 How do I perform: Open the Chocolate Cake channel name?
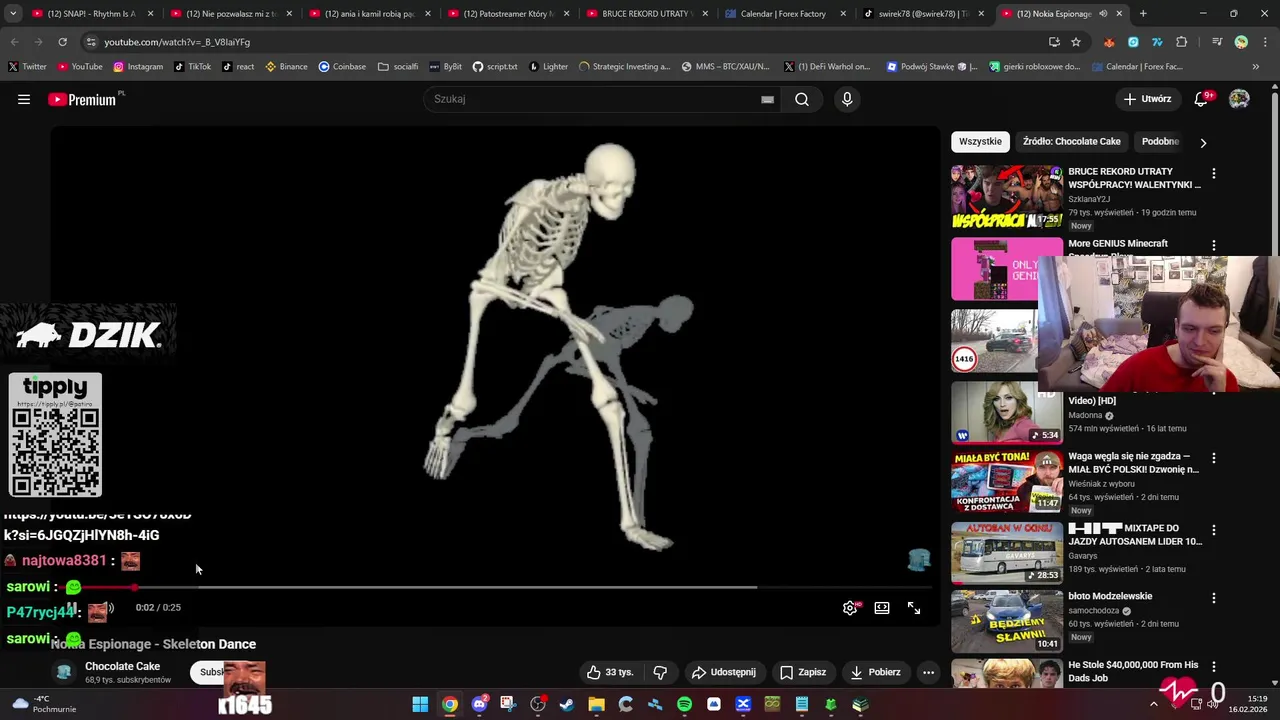(122, 666)
